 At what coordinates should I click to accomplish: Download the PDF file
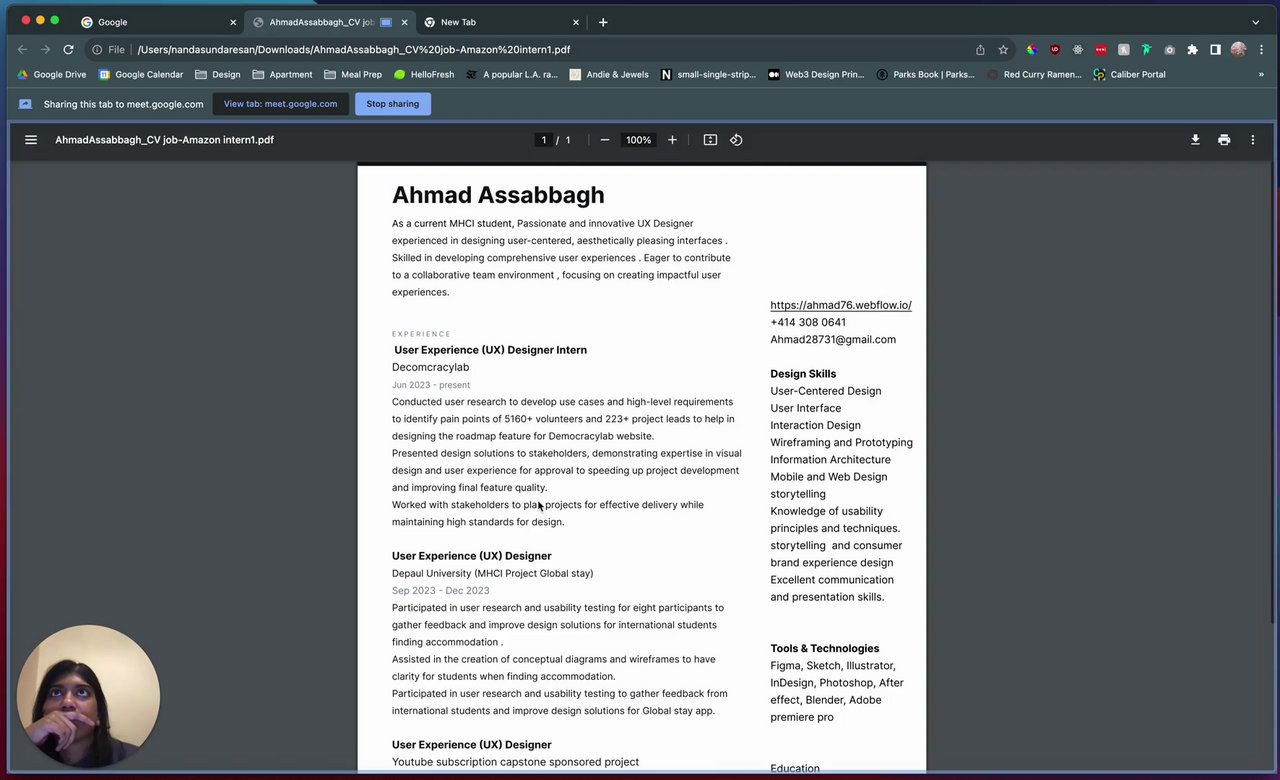(x=1195, y=140)
